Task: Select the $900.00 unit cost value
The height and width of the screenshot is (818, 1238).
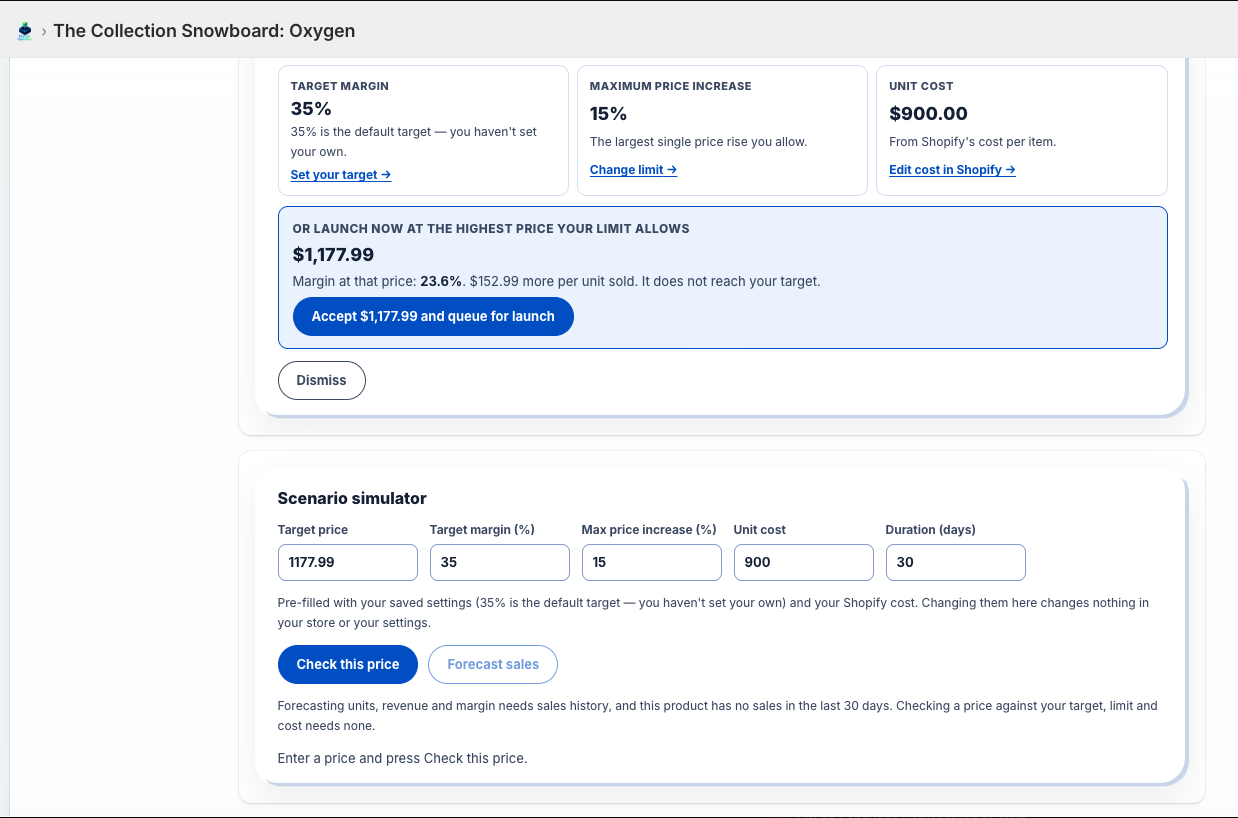Action: coord(928,113)
